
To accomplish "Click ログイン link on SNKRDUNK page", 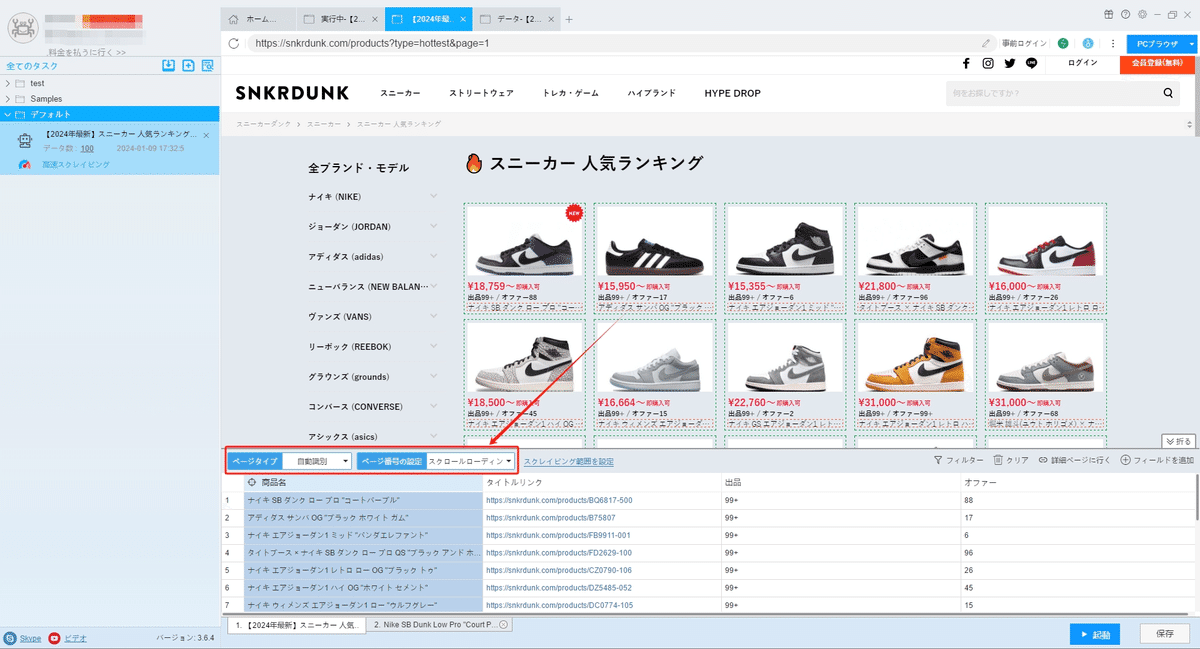I will [1082, 63].
